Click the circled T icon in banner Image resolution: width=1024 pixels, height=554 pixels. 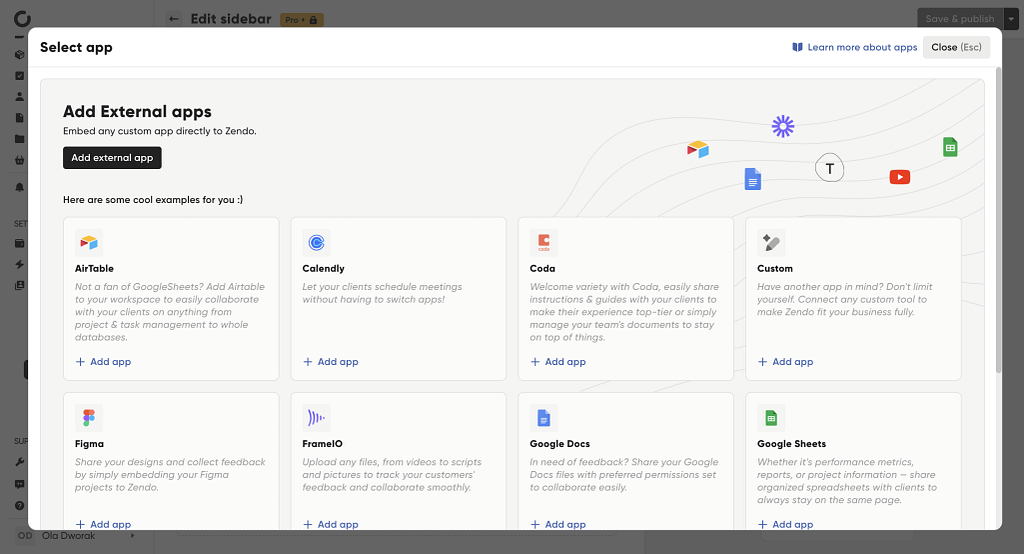[829, 169]
